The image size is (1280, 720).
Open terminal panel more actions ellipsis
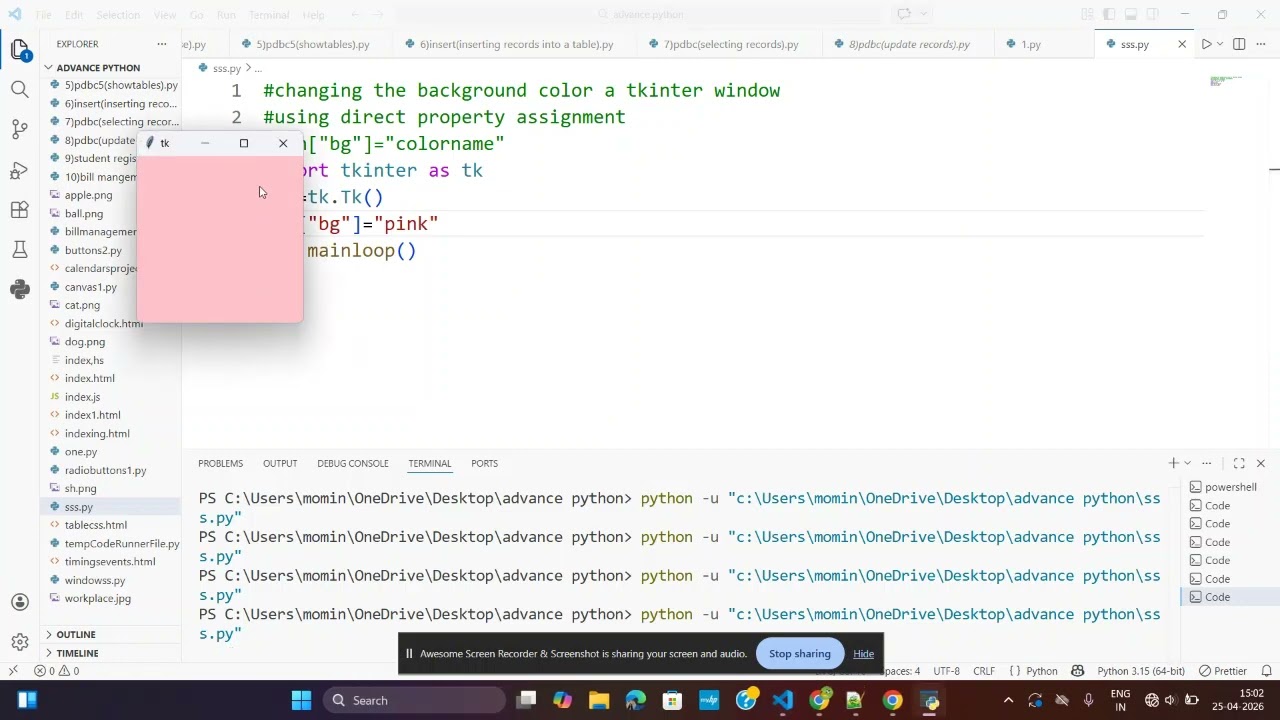(1207, 463)
